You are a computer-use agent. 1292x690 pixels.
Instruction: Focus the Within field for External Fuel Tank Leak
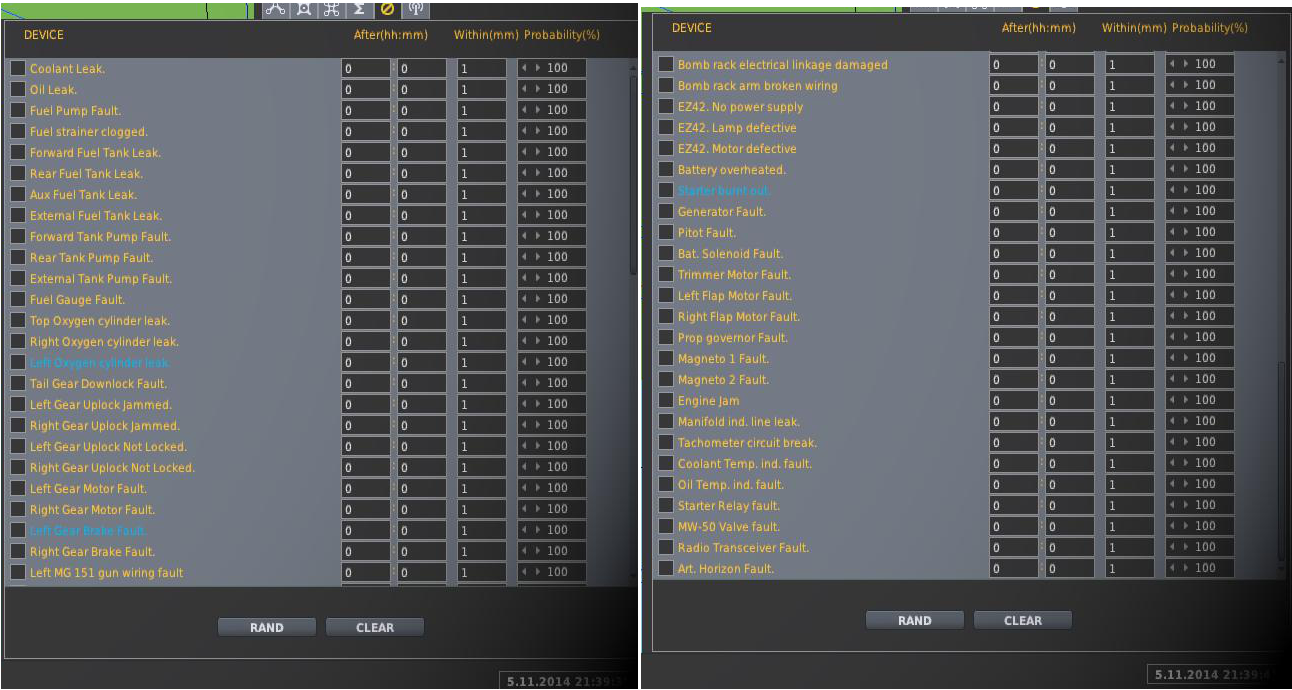[482, 215]
